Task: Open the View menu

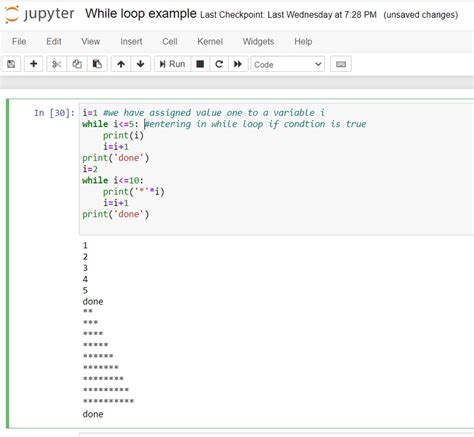Action: coord(91,41)
